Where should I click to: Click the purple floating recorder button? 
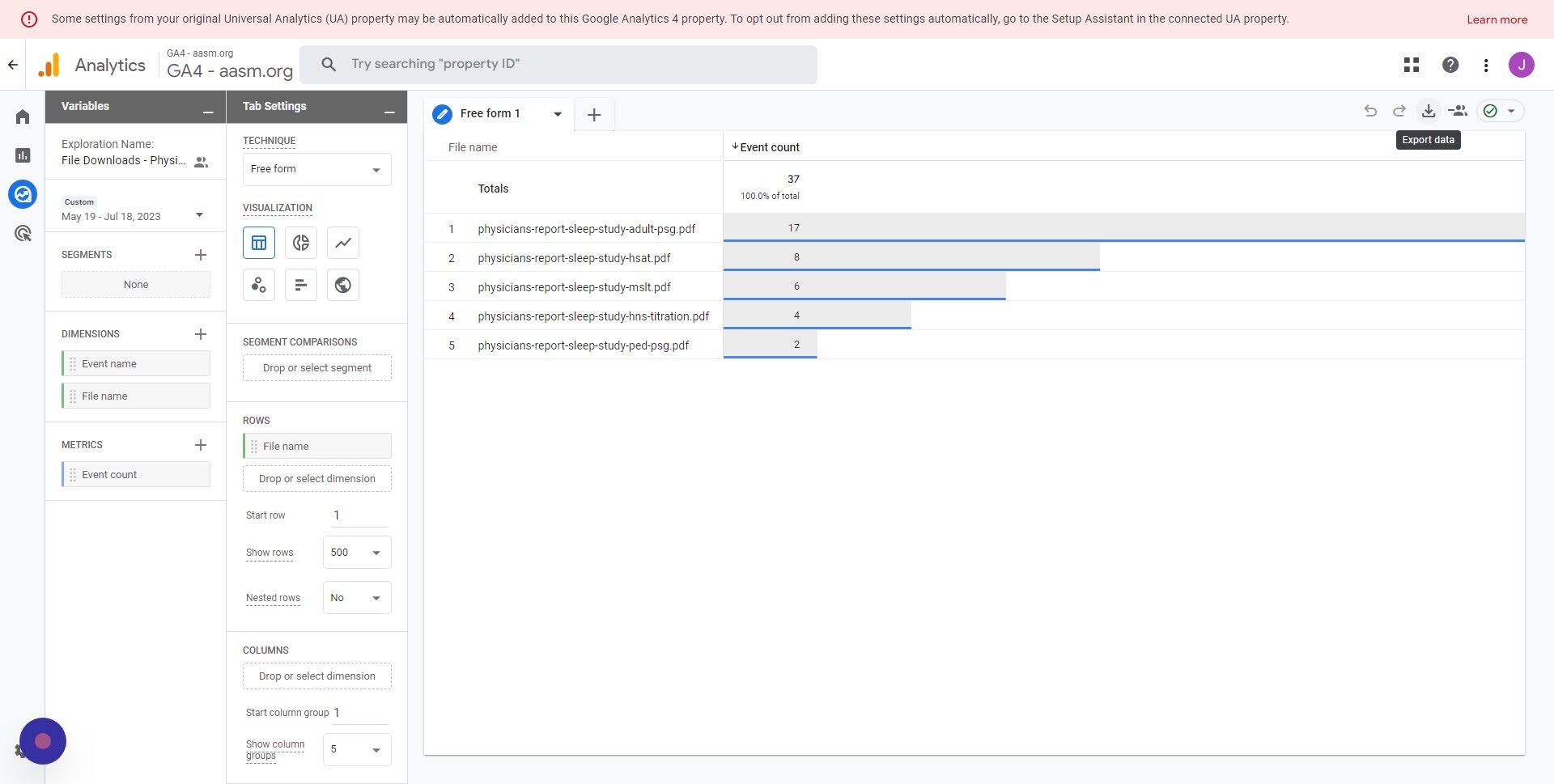[x=43, y=741]
